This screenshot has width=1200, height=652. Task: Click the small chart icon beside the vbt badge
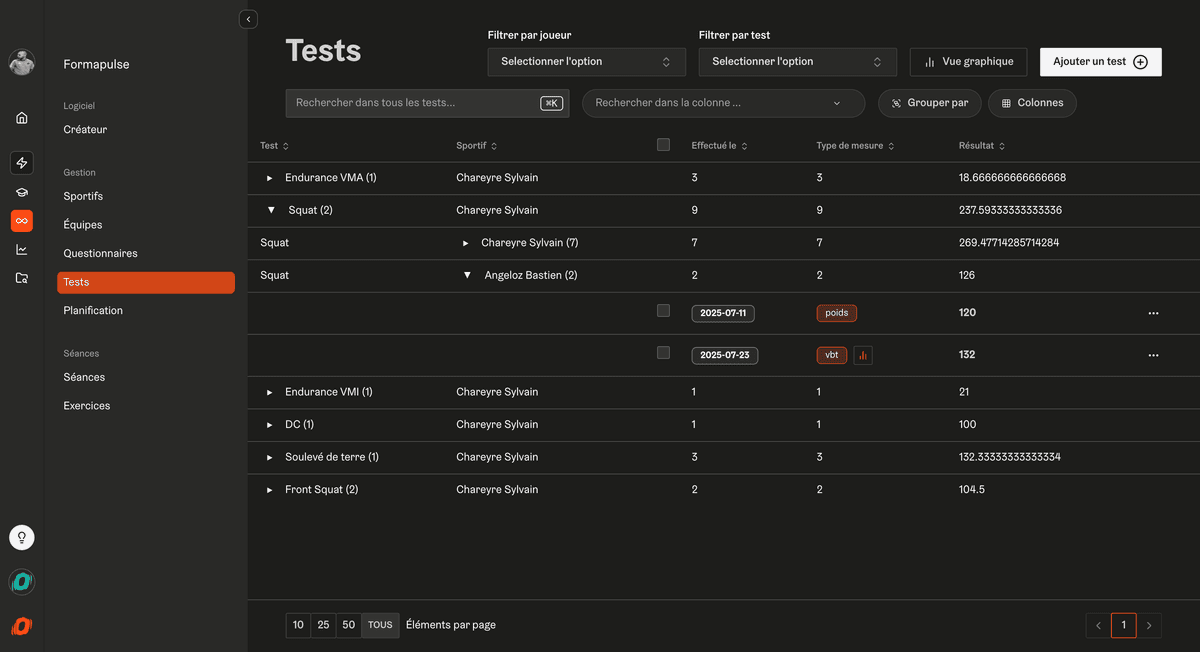[862, 355]
